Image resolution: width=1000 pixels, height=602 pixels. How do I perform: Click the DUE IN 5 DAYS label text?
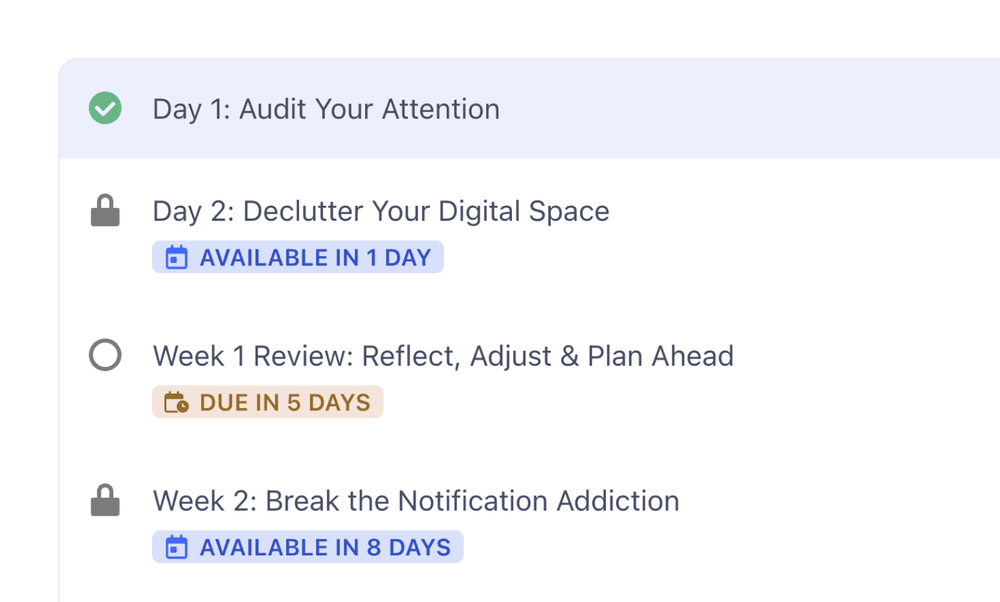pyautogui.click(x=285, y=403)
